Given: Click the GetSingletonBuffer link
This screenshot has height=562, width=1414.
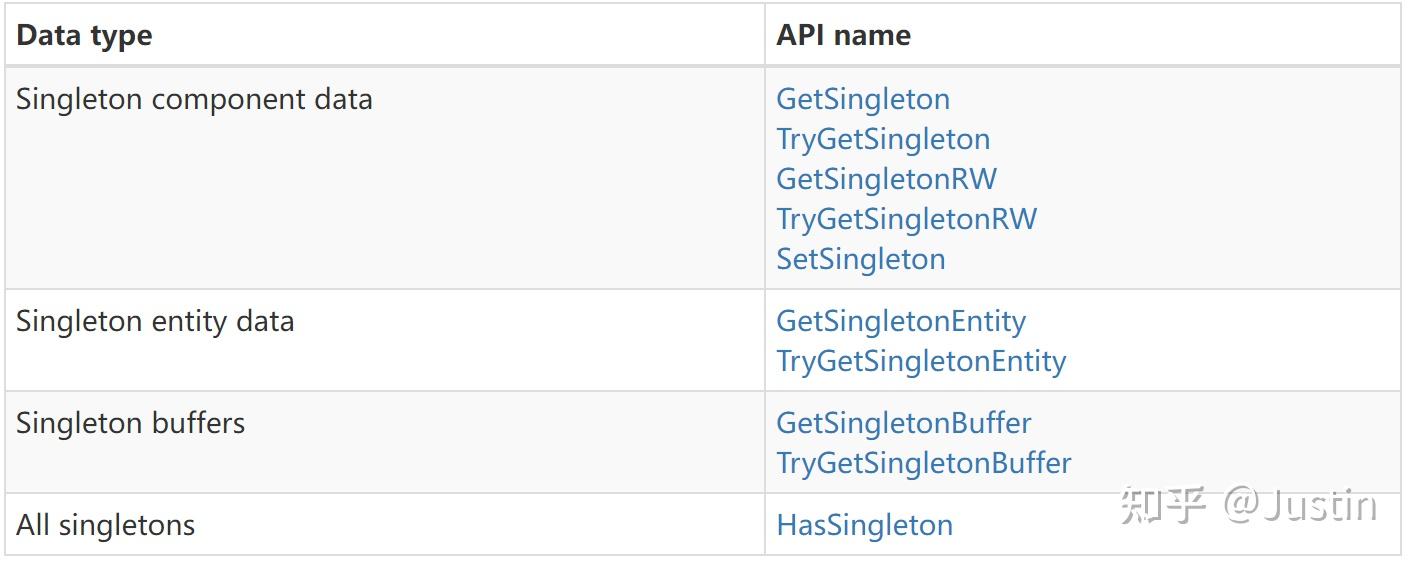Looking at the screenshot, I should [x=903, y=423].
